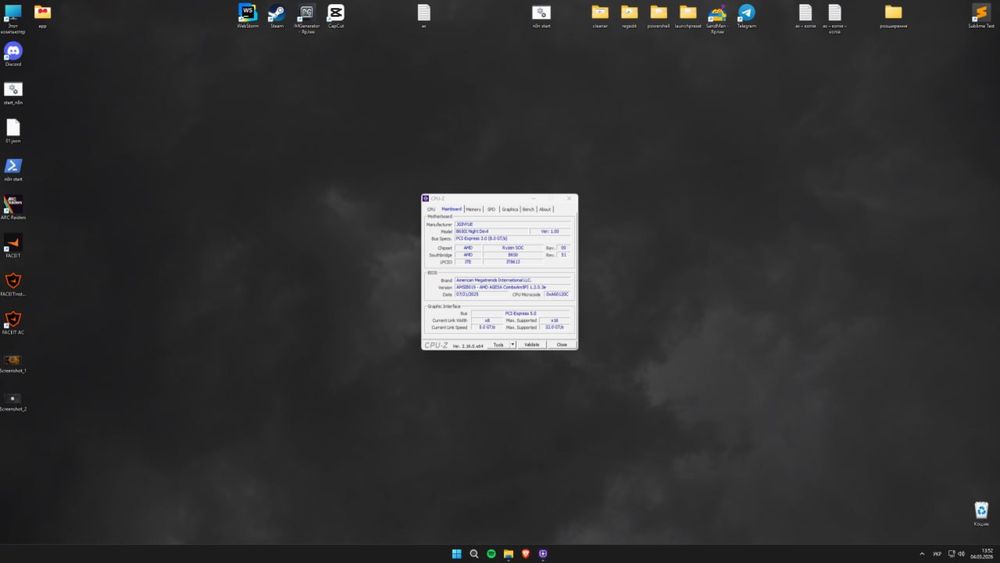Select the launchpreset folder on desktop
The height and width of the screenshot is (563, 1000).
click(x=688, y=15)
